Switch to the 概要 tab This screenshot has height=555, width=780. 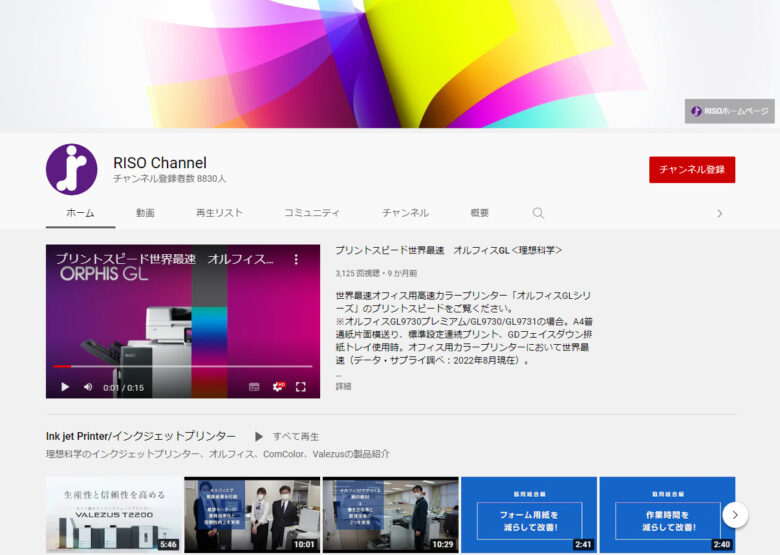pos(480,213)
